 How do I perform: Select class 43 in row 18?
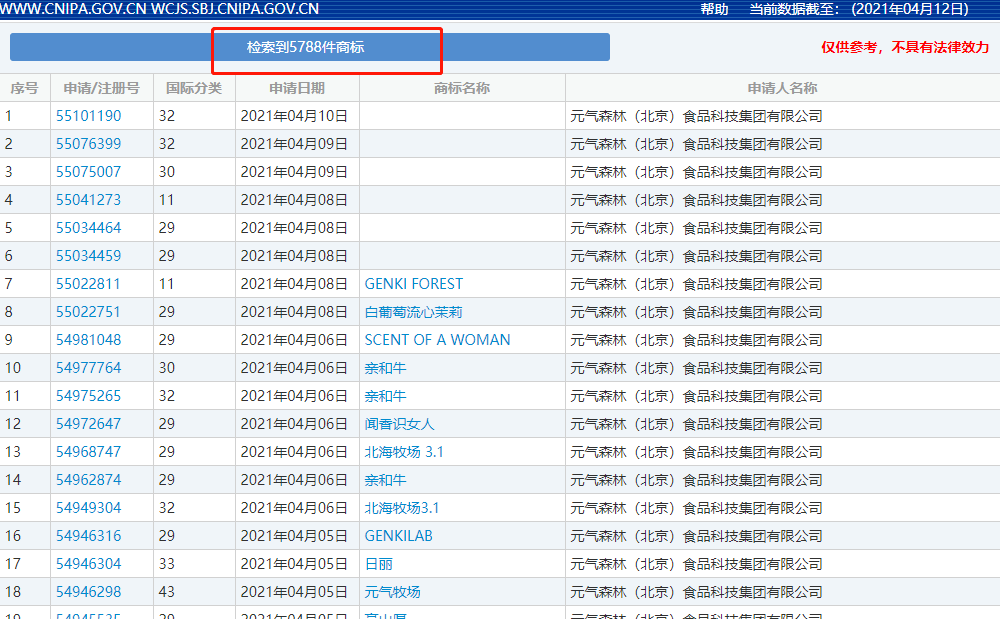pyautogui.click(x=167, y=593)
